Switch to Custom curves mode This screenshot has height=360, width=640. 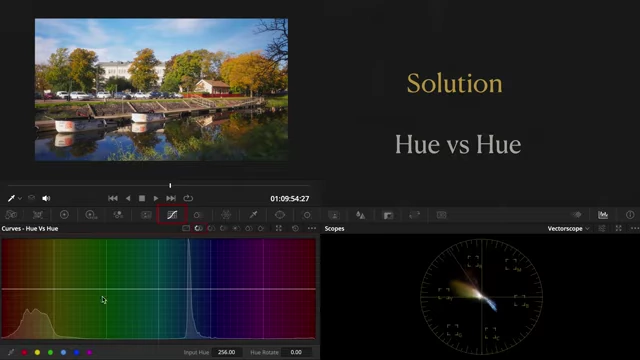point(186,228)
